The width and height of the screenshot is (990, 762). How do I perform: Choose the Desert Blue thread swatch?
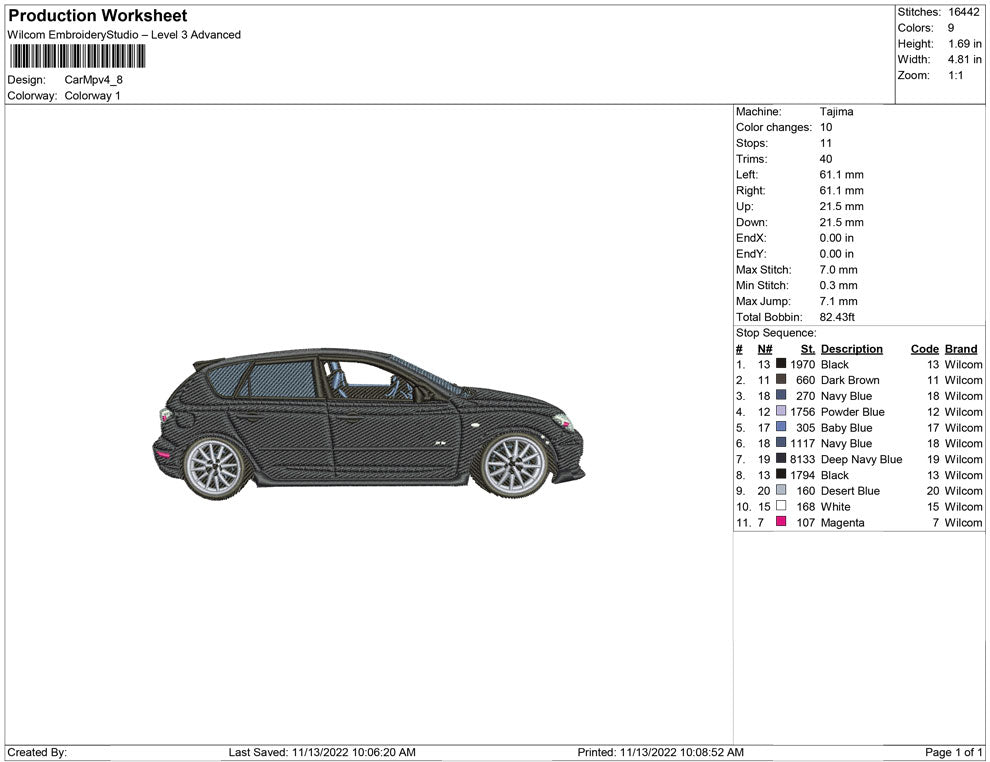point(781,491)
